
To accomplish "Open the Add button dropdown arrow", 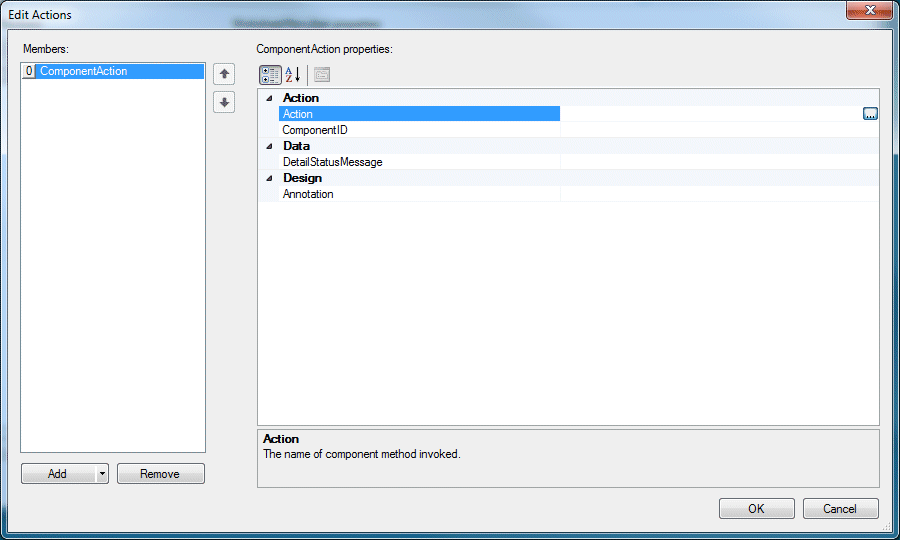I will pyautogui.click(x=102, y=474).
